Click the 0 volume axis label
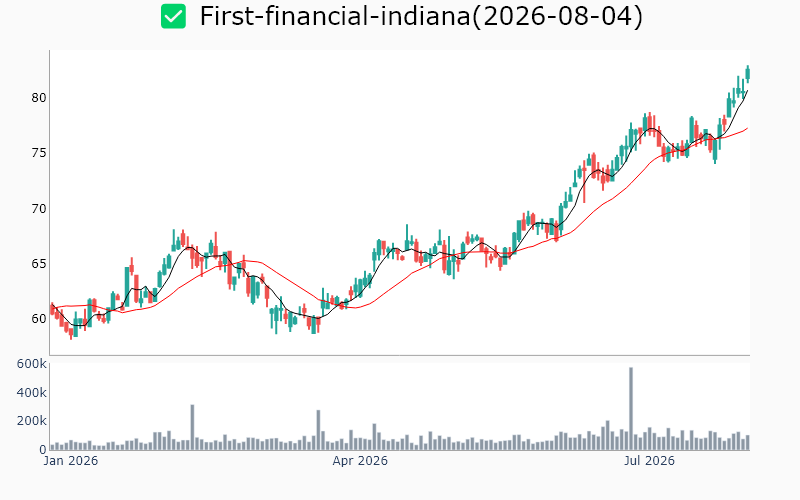800x500 pixels. click(x=43, y=450)
